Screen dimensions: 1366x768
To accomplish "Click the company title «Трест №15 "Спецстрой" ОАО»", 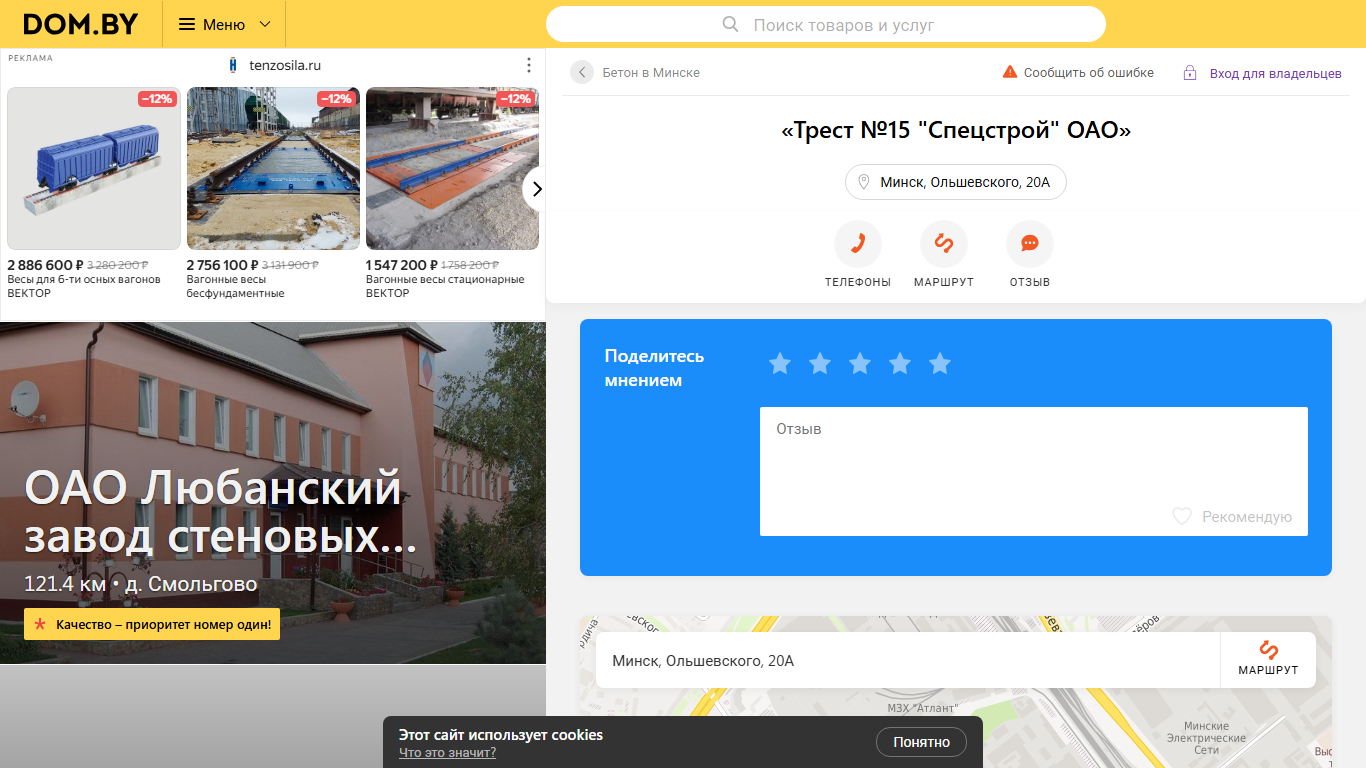I will 956,130.
